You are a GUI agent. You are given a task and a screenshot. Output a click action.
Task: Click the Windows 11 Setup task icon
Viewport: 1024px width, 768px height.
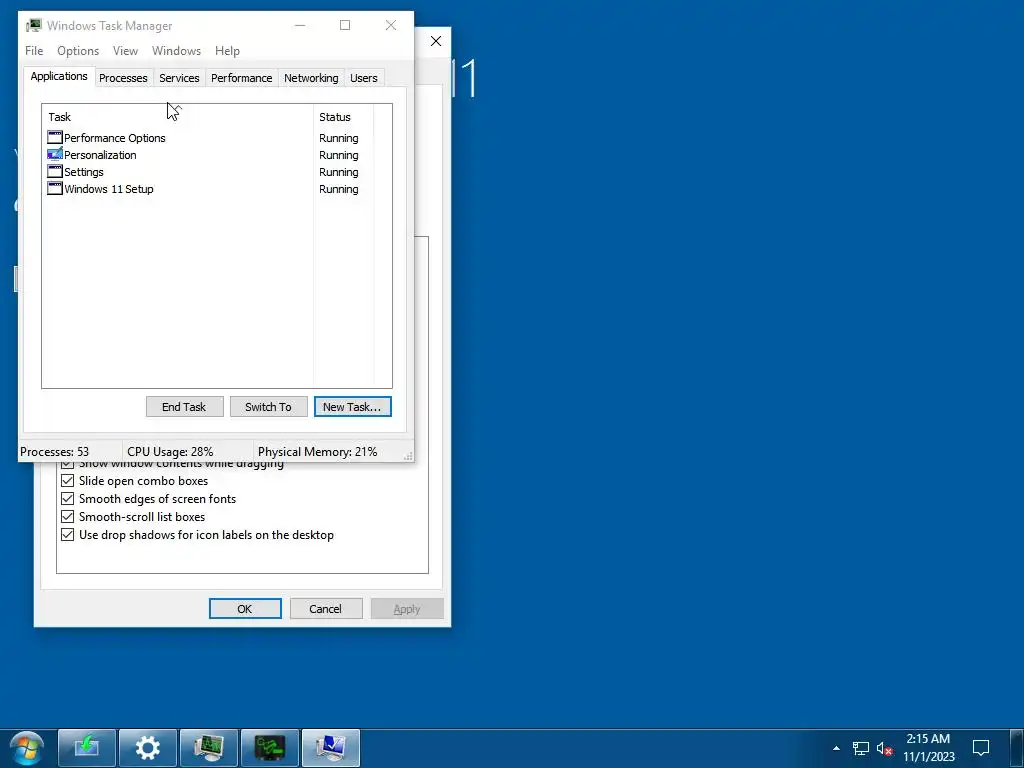[55, 188]
